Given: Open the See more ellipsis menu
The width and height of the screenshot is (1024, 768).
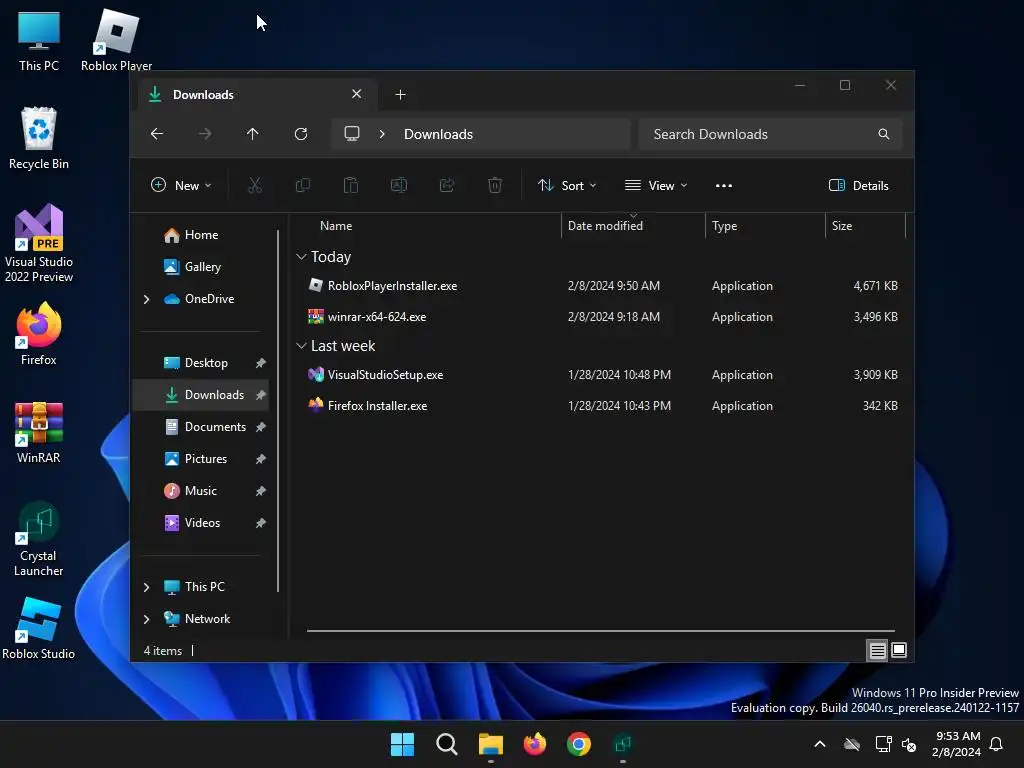Looking at the screenshot, I should pyautogui.click(x=724, y=185).
